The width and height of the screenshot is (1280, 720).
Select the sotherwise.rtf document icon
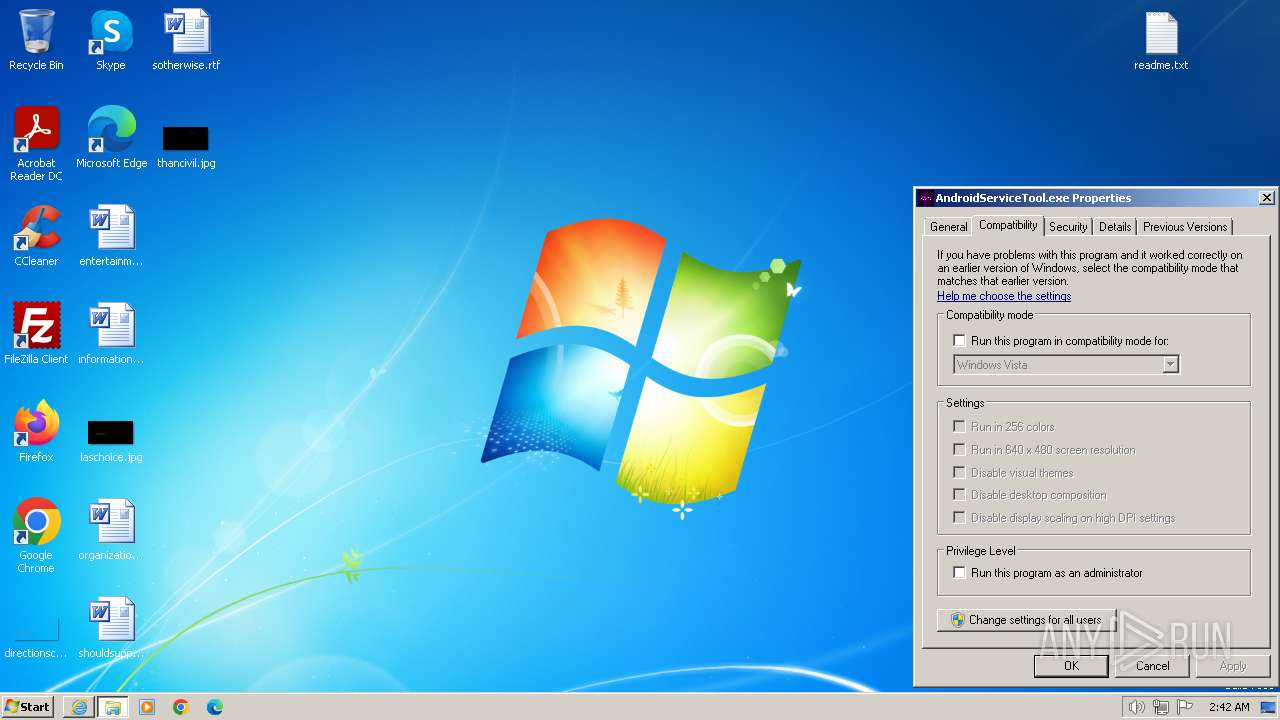[186, 40]
